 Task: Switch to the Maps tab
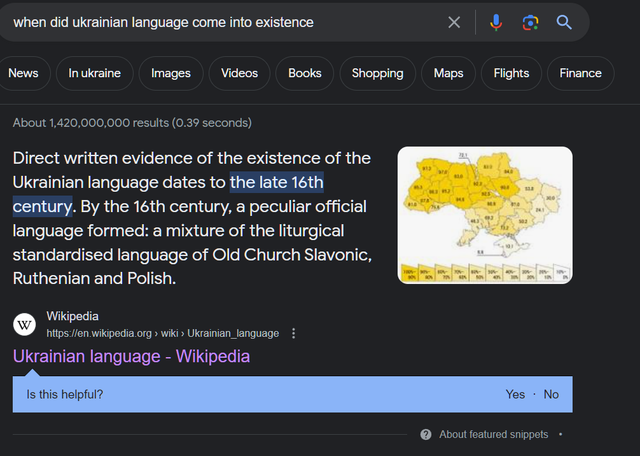[448, 73]
